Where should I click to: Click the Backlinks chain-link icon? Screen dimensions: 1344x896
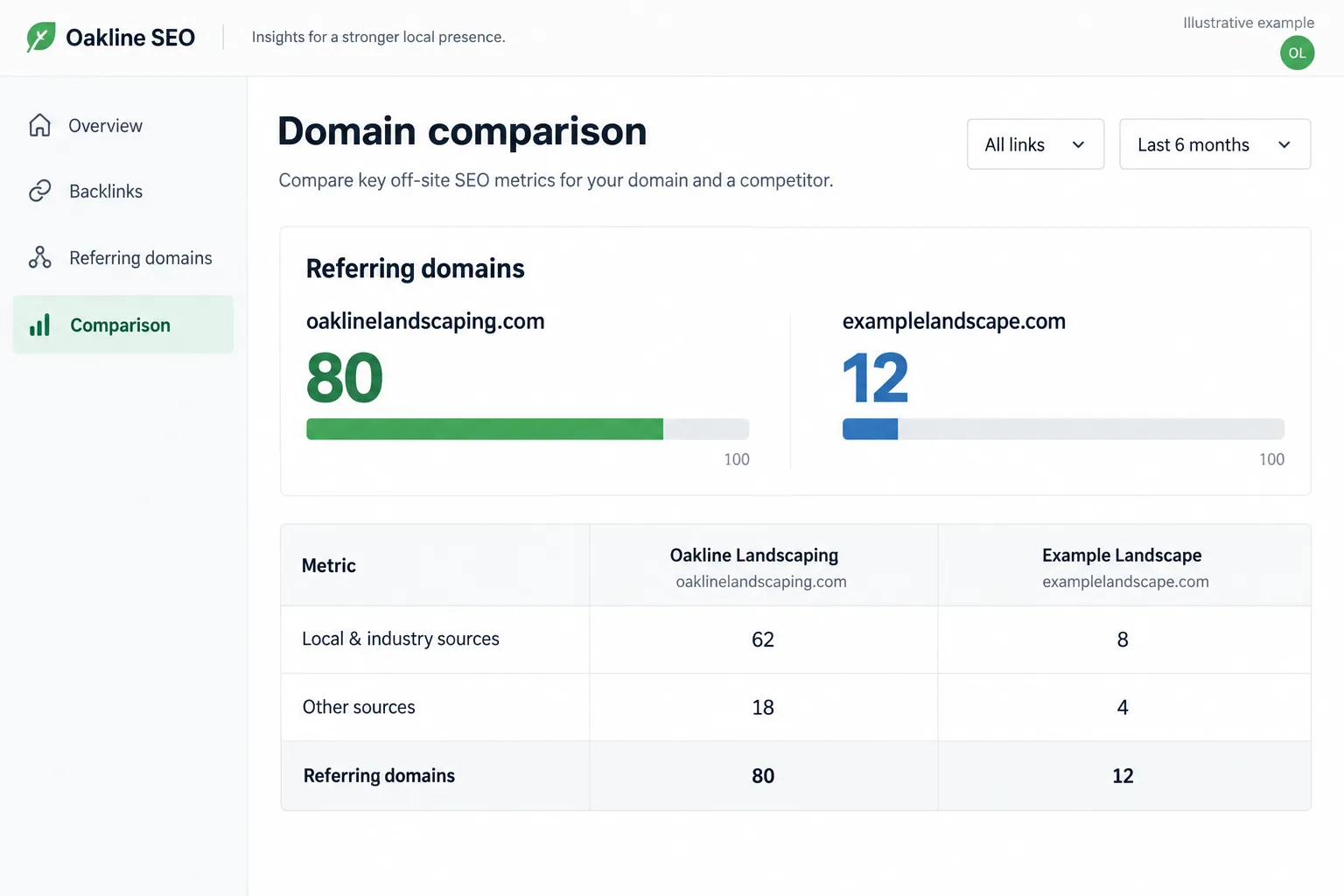[x=39, y=191]
